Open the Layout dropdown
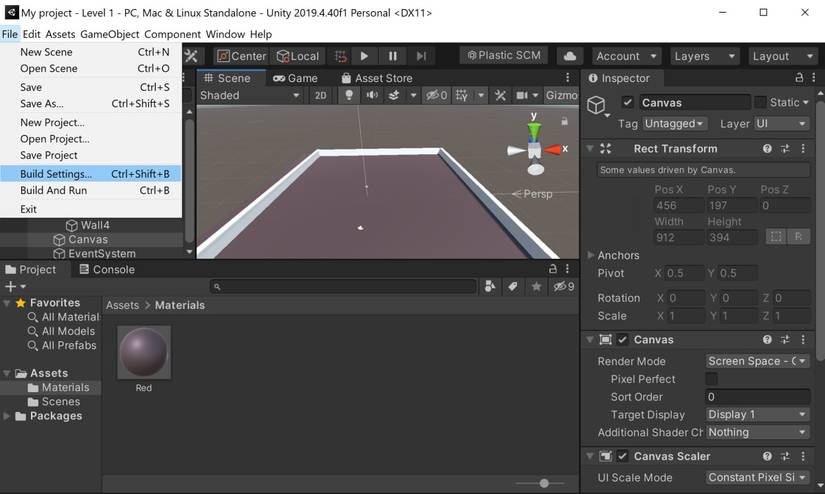The height and width of the screenshot is (494, 825). click(x=782, y=56)
